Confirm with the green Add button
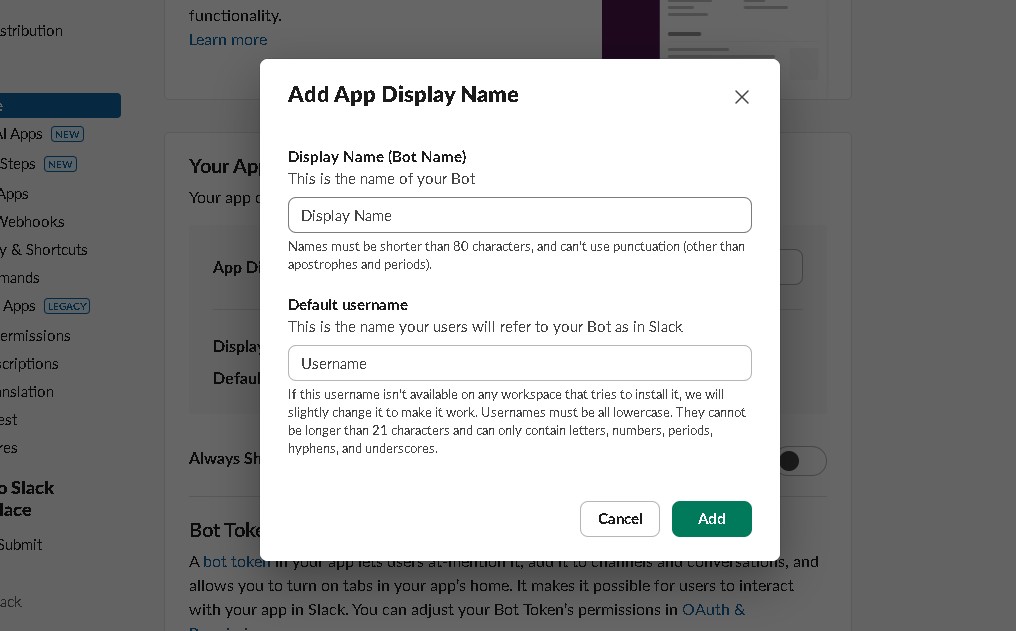The image size is (1016, 631). tap(711, 519)
